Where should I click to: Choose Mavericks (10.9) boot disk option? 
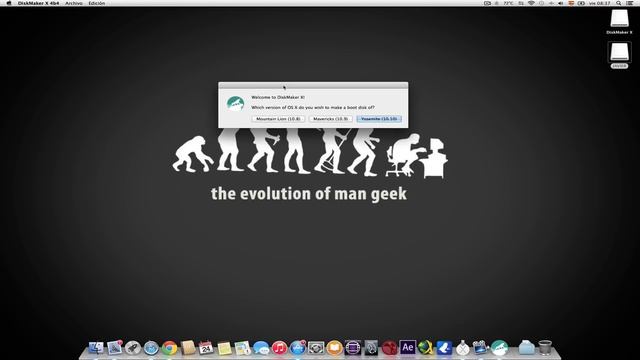[x=330, y=119]
